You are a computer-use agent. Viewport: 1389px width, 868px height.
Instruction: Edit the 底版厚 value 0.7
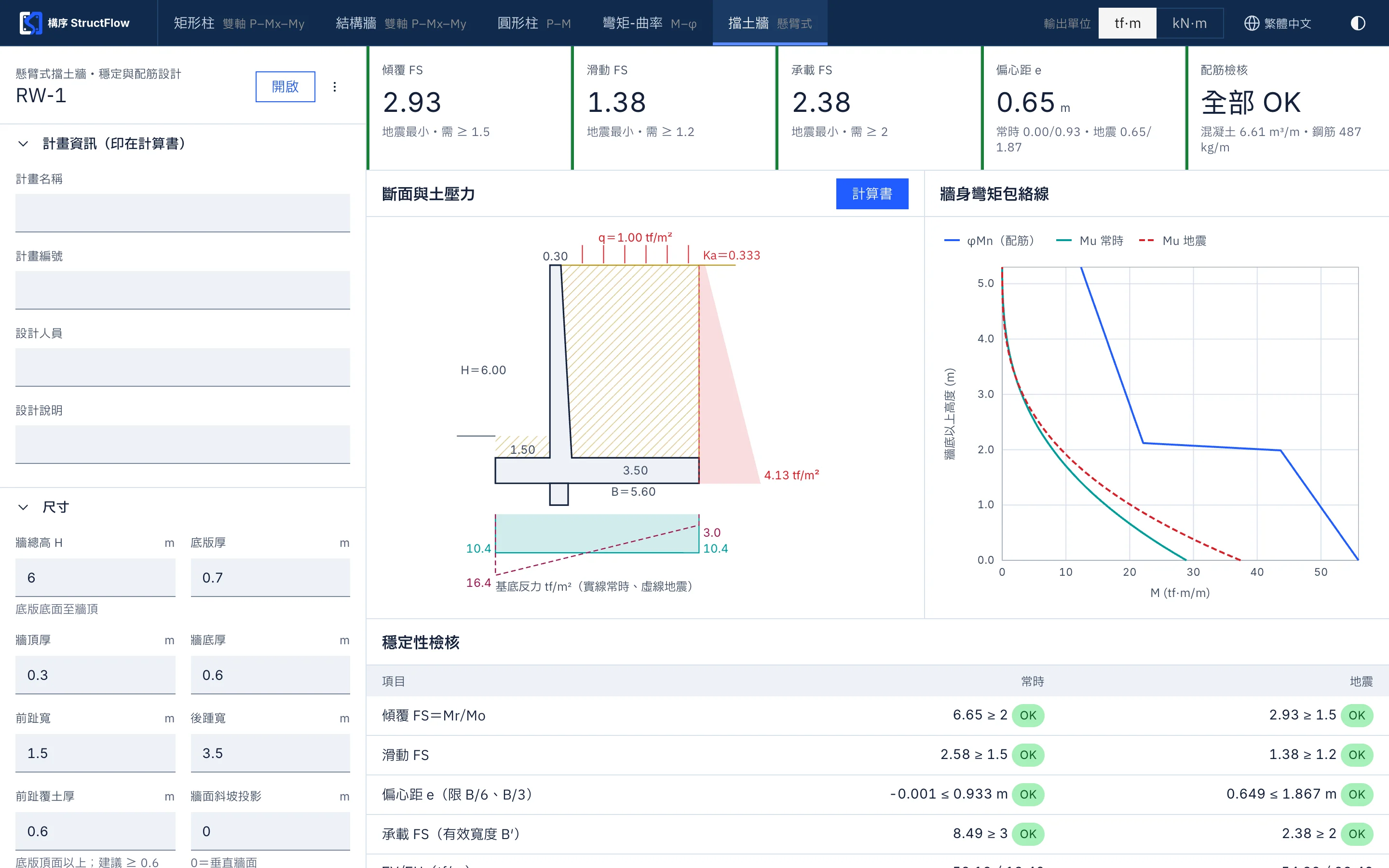[271, 578]
